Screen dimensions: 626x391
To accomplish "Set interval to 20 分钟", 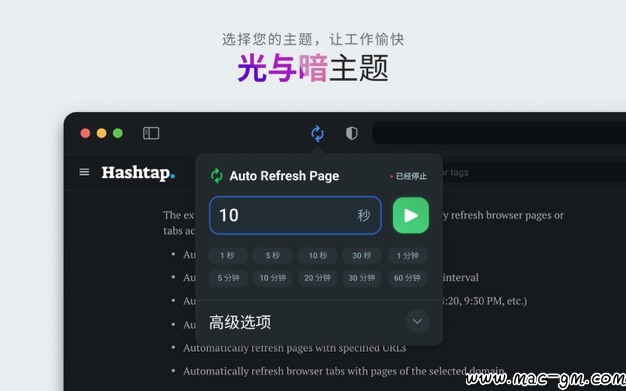I will 317,278.
